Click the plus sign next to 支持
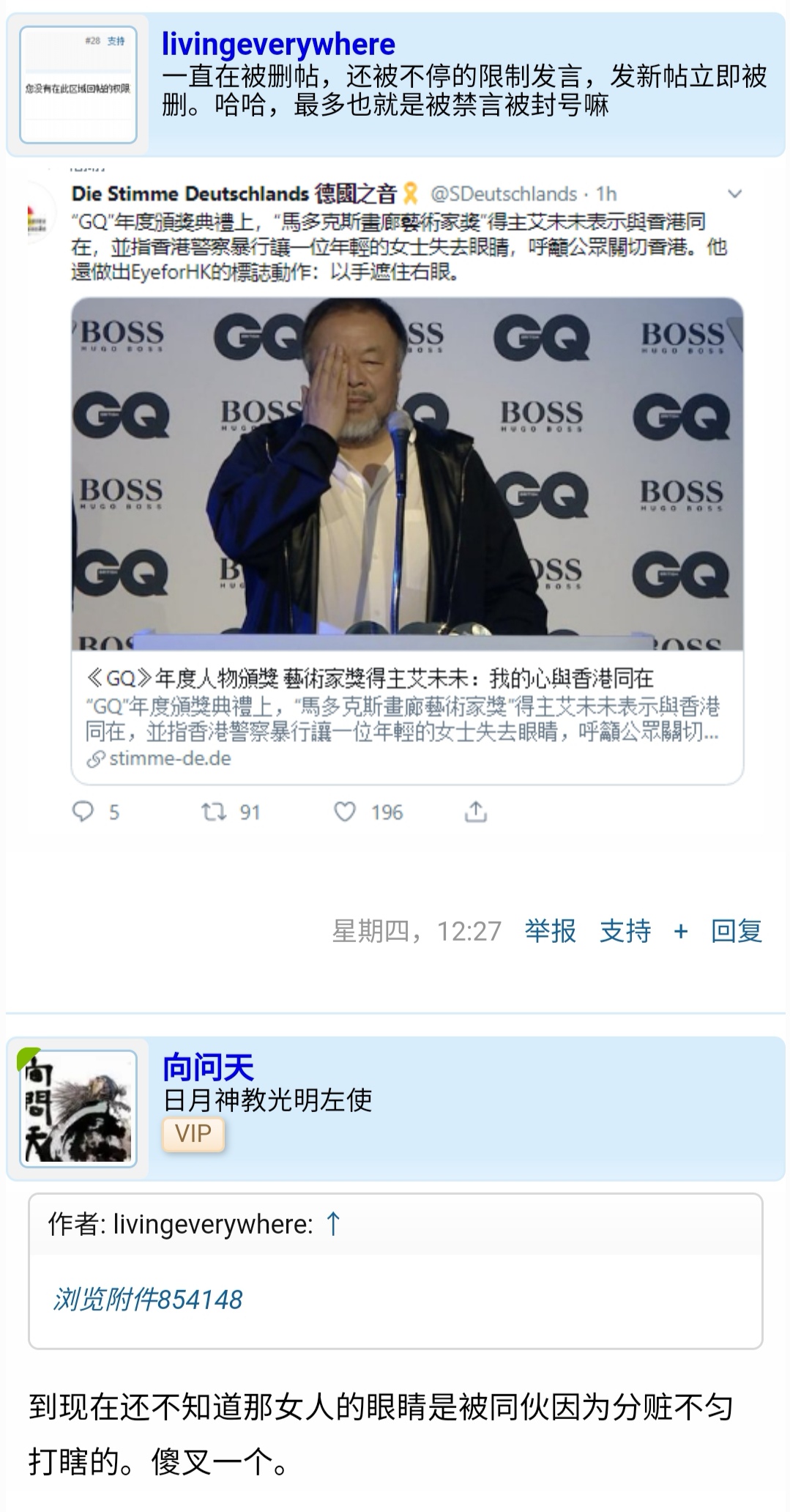790x1512 pixels. tap(681, 931)
